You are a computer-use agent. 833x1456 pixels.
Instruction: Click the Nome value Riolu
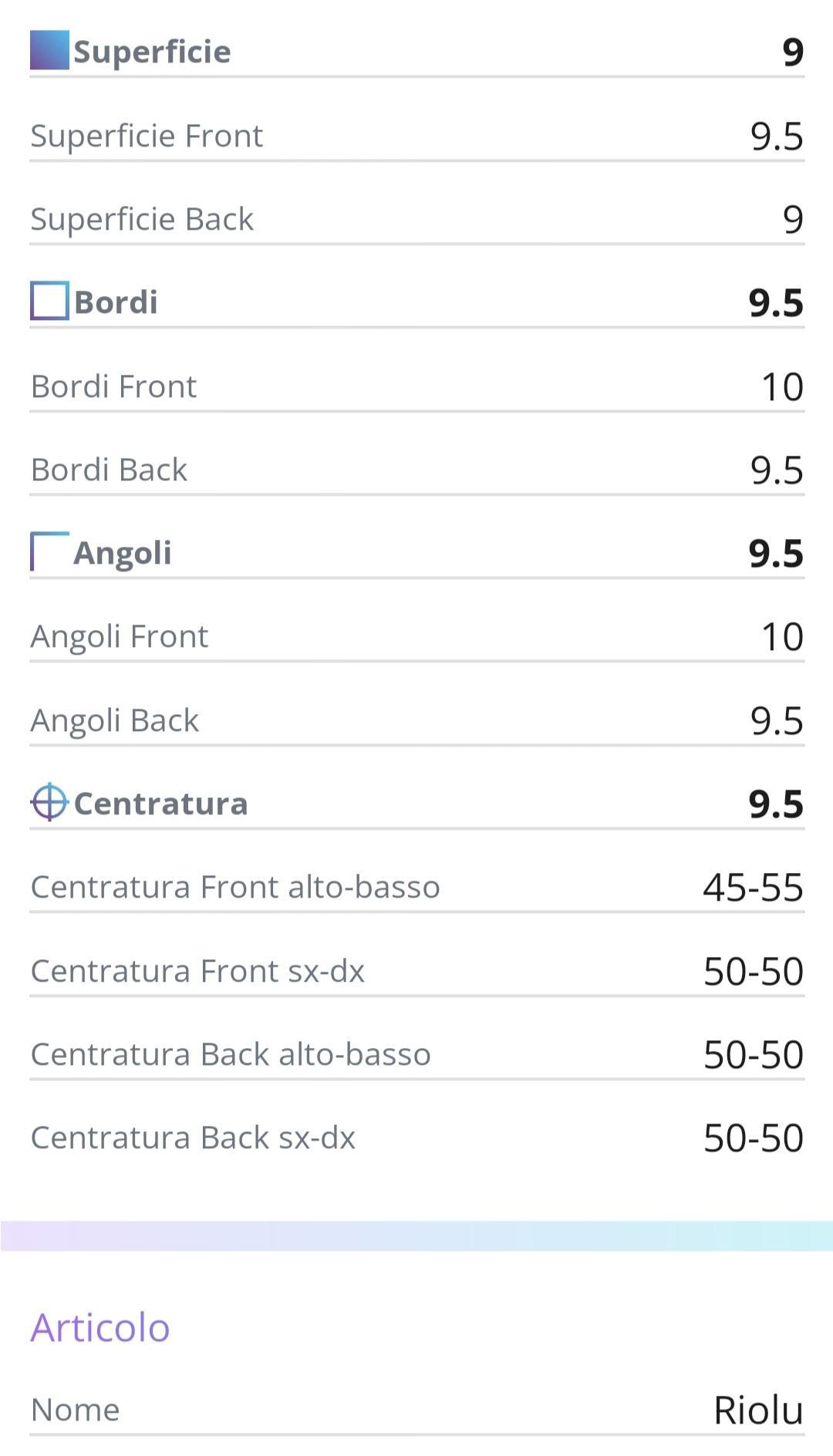(759, 1410)
